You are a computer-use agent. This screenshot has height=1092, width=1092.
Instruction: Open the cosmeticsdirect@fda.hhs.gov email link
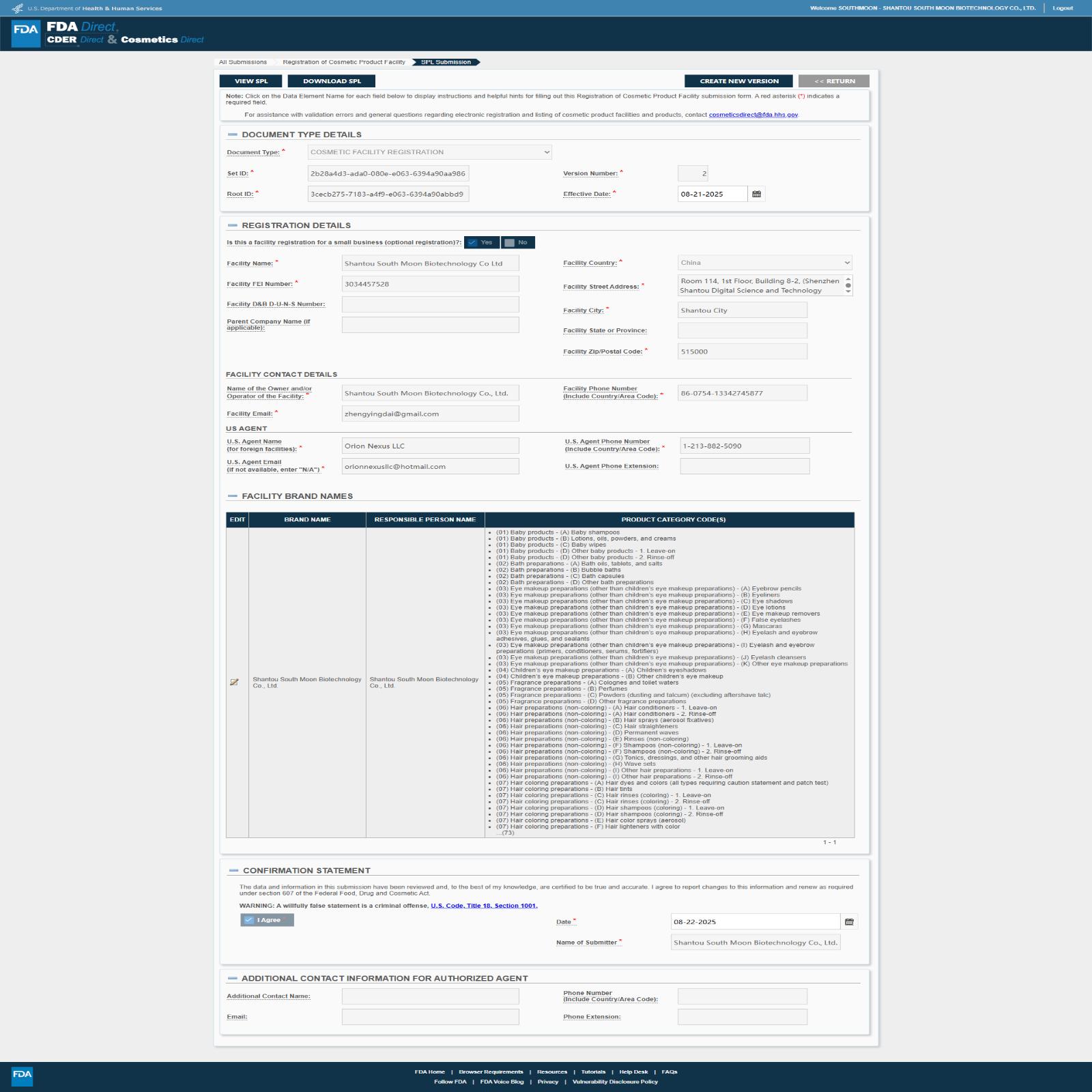pos(753,115)
